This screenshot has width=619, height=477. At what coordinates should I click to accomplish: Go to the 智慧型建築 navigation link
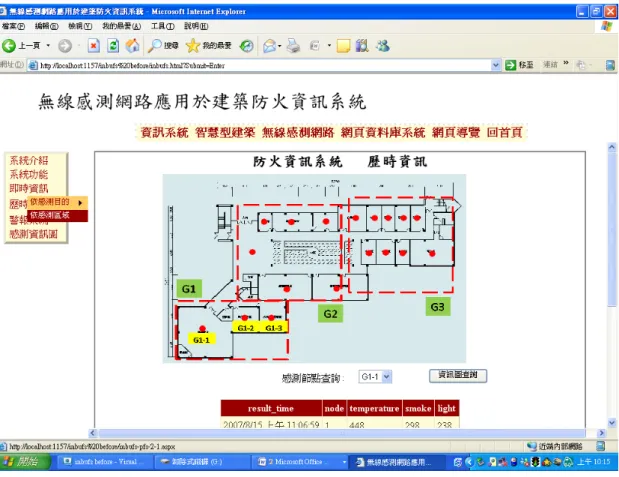click(225, 132)
